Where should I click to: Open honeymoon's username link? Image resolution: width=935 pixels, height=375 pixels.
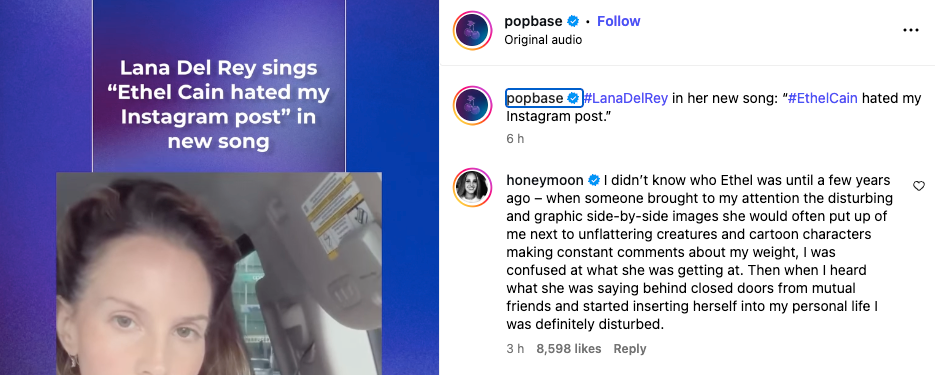[545, 180]
